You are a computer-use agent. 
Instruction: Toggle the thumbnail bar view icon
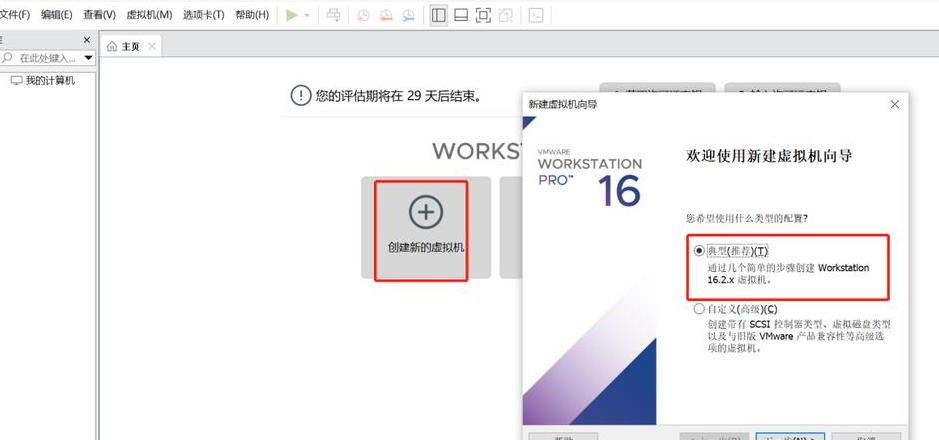tap(461, 16)
